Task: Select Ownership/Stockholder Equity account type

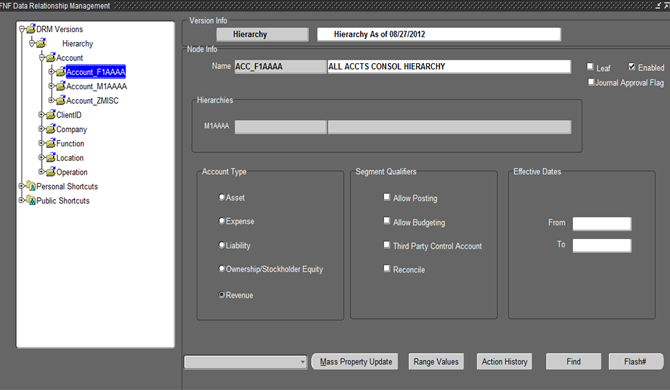Action: coord(221,268)
